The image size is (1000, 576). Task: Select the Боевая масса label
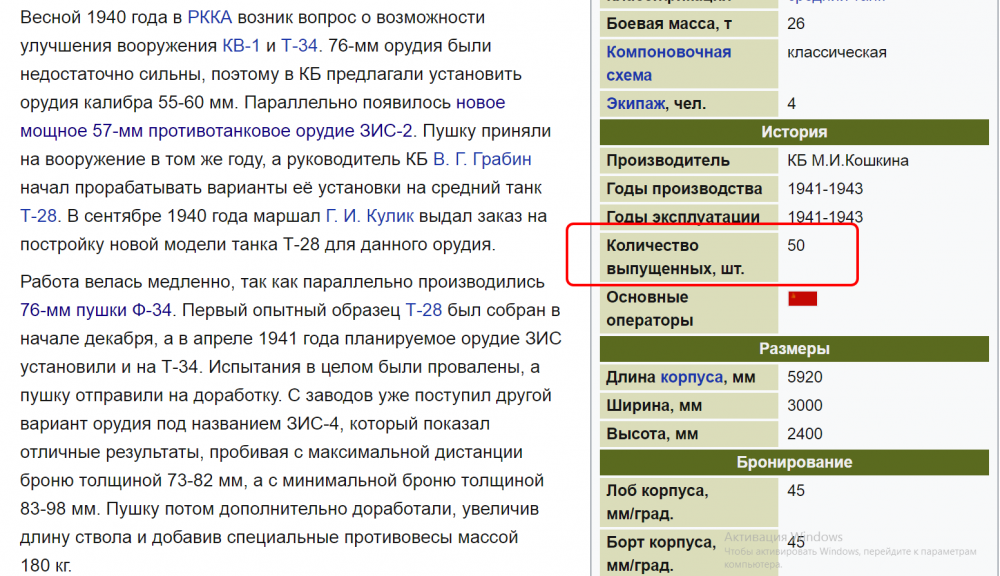[669, 24]
